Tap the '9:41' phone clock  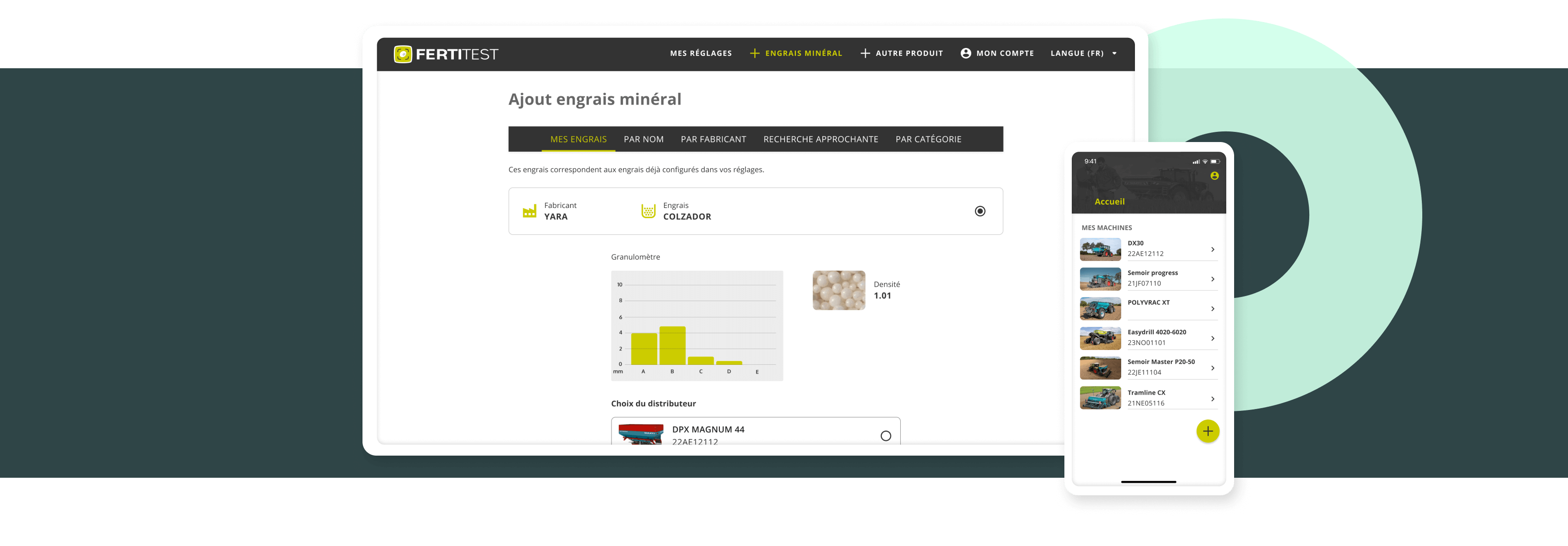coord(1090,161)
